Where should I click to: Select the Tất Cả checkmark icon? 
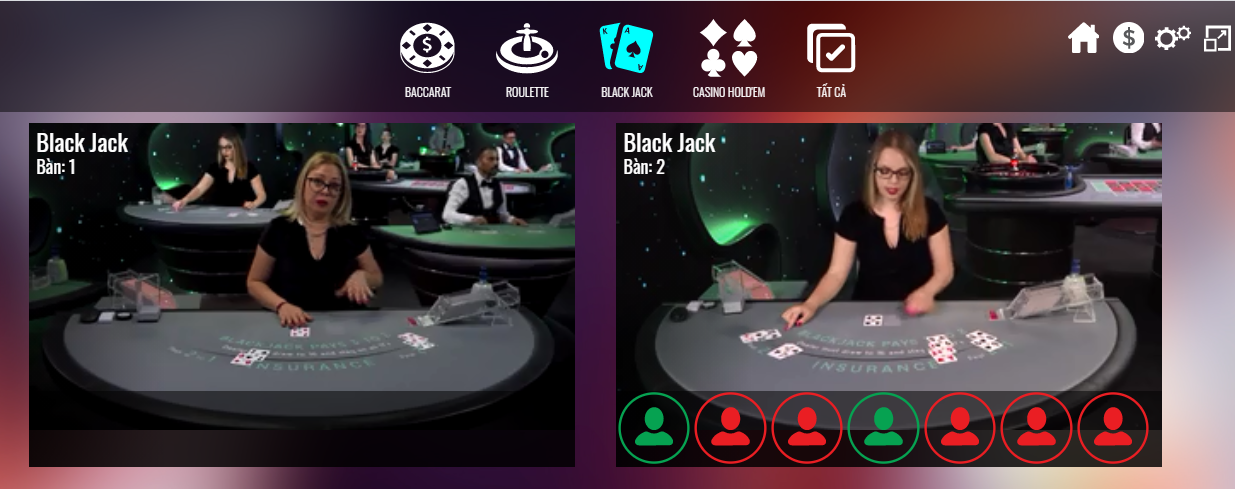tap(831, 48)
